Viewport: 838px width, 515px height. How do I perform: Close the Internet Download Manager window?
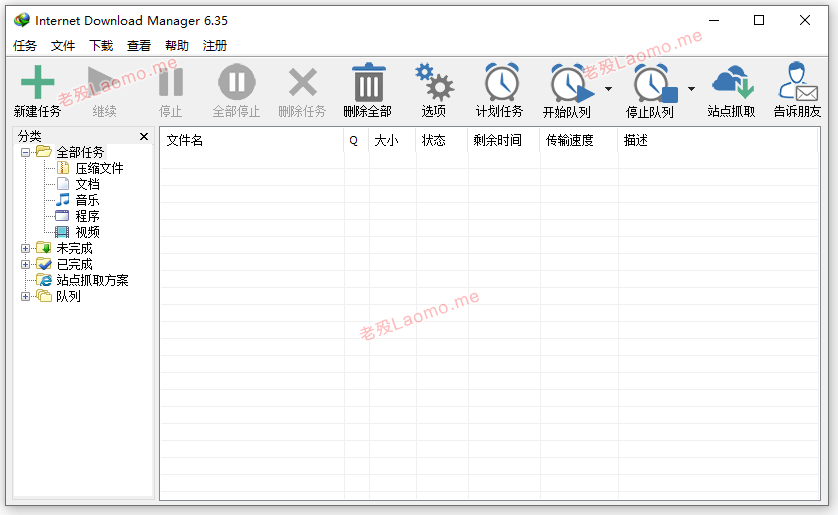[805, 20]
